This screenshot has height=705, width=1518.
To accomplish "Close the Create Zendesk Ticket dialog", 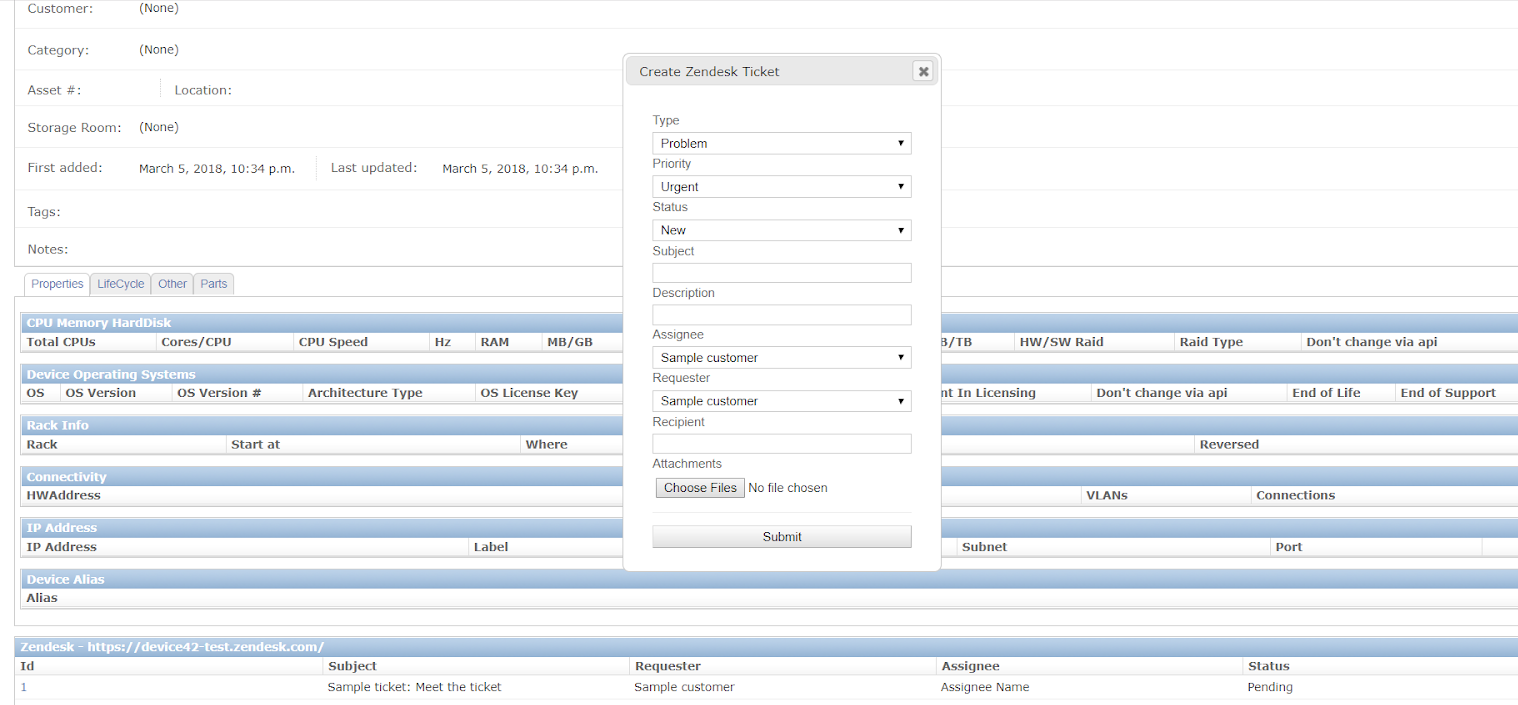I will (923, 71).
